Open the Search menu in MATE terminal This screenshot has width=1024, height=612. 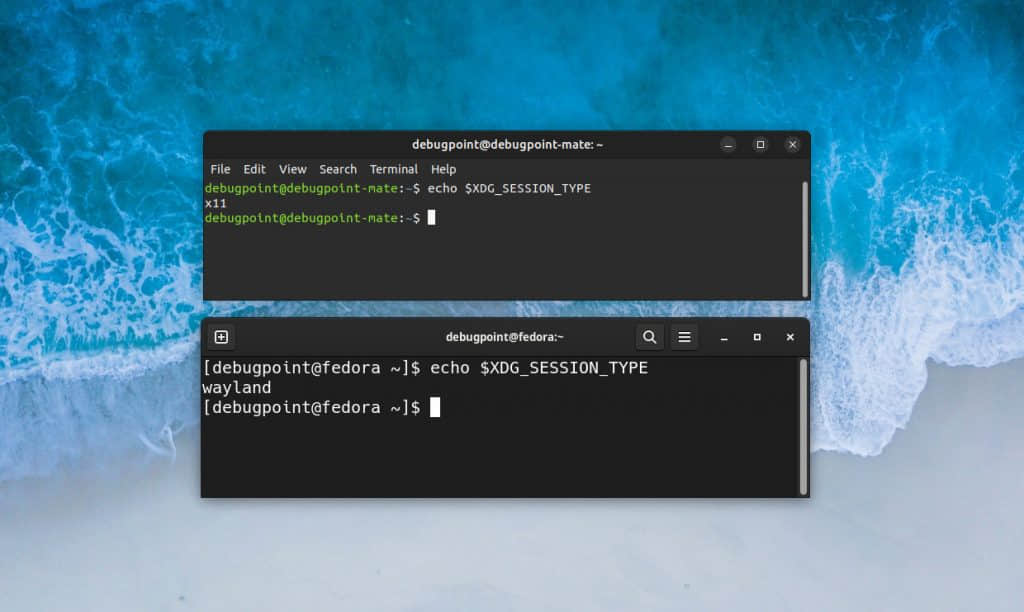tap(338, 169)
